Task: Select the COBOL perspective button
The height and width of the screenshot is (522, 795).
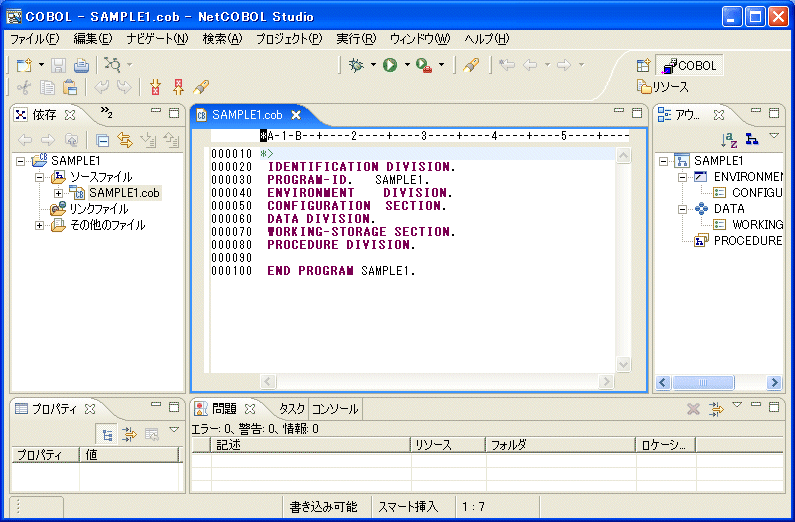Action: (x=689, y=65)
